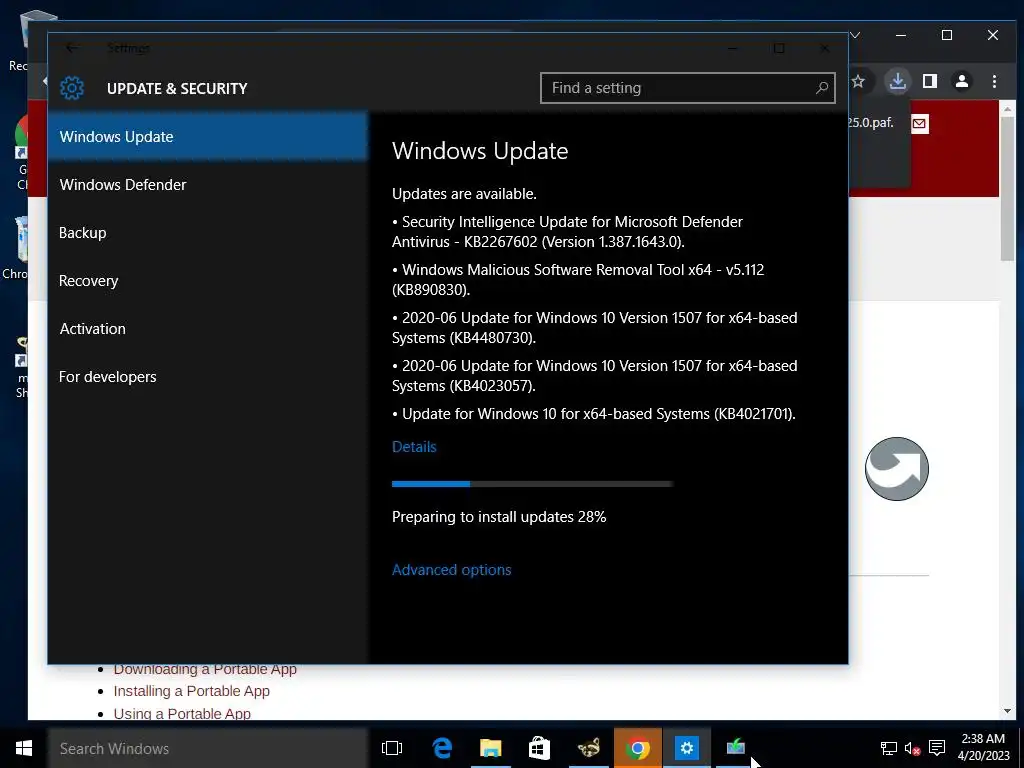This screenshot has width=1024, height=768.
Task: Open Task View in the taskbar
Action: [x=392, y=748]
